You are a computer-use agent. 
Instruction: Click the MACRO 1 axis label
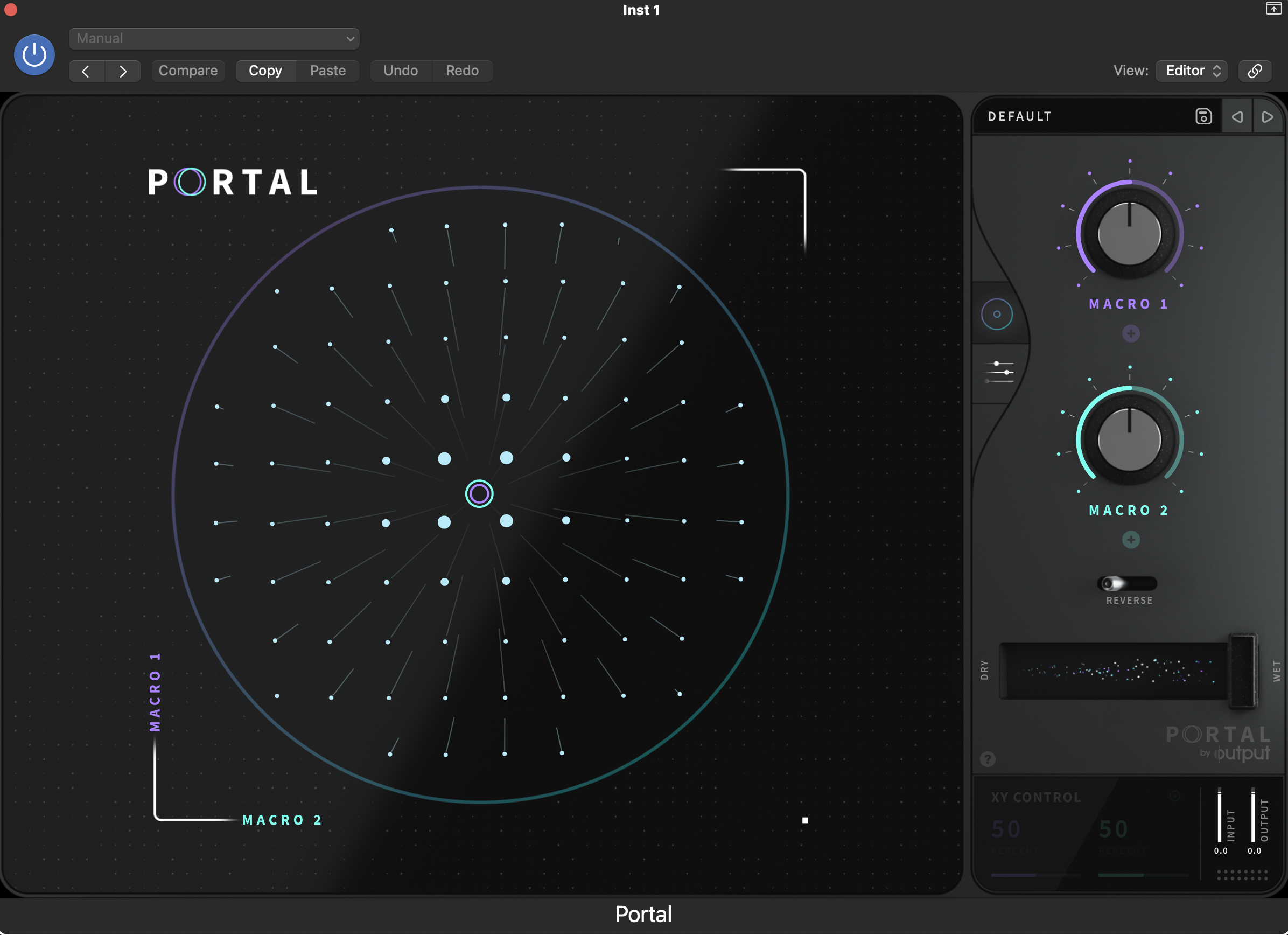point(155,693)
